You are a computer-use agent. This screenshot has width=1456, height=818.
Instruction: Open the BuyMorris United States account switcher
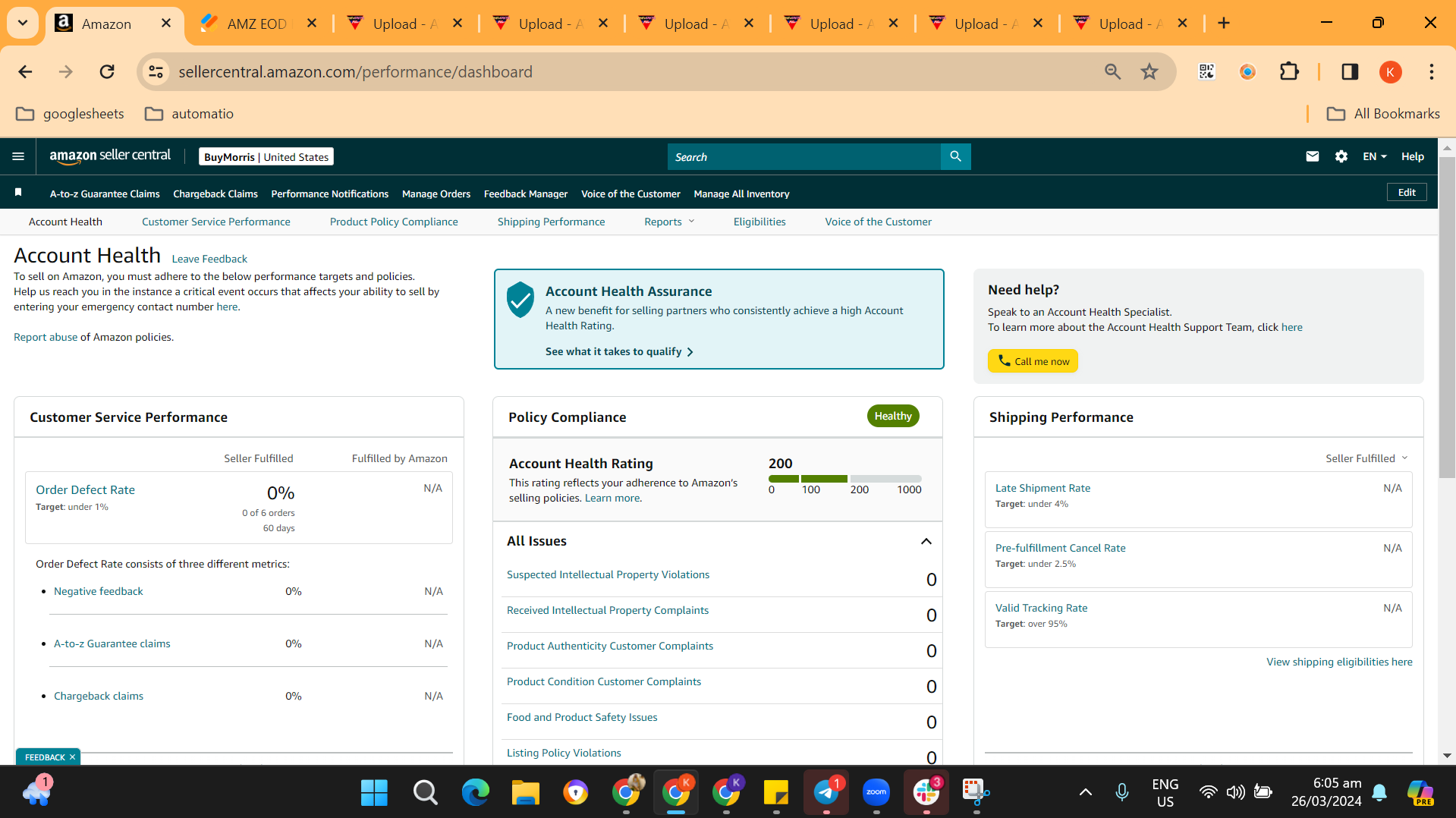[266, 156]
